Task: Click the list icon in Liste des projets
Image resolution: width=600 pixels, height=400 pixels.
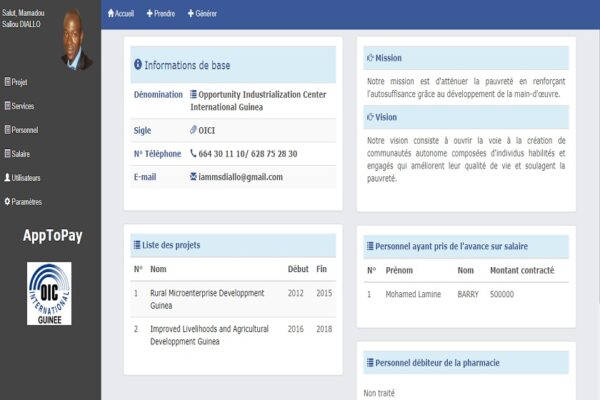Action: pyautogui.click(x=137, y=245)
